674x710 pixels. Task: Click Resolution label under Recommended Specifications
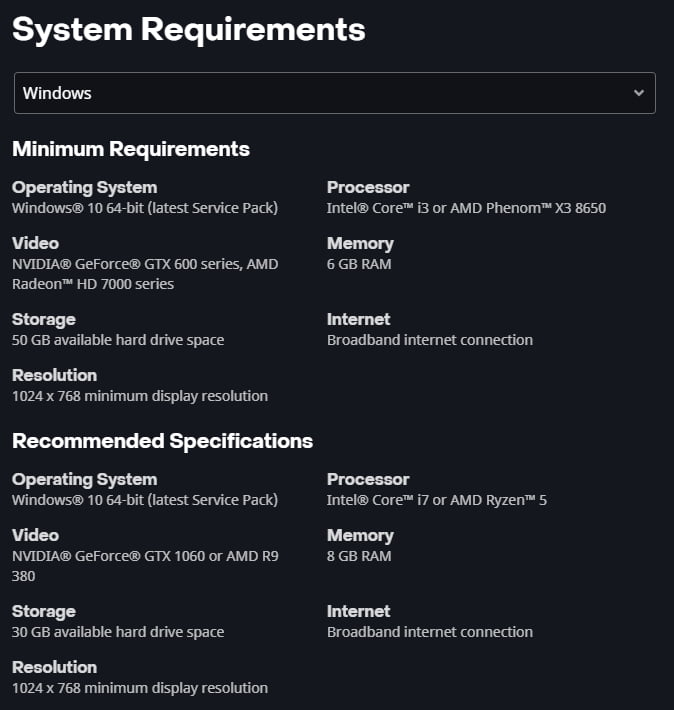point(54,667)
